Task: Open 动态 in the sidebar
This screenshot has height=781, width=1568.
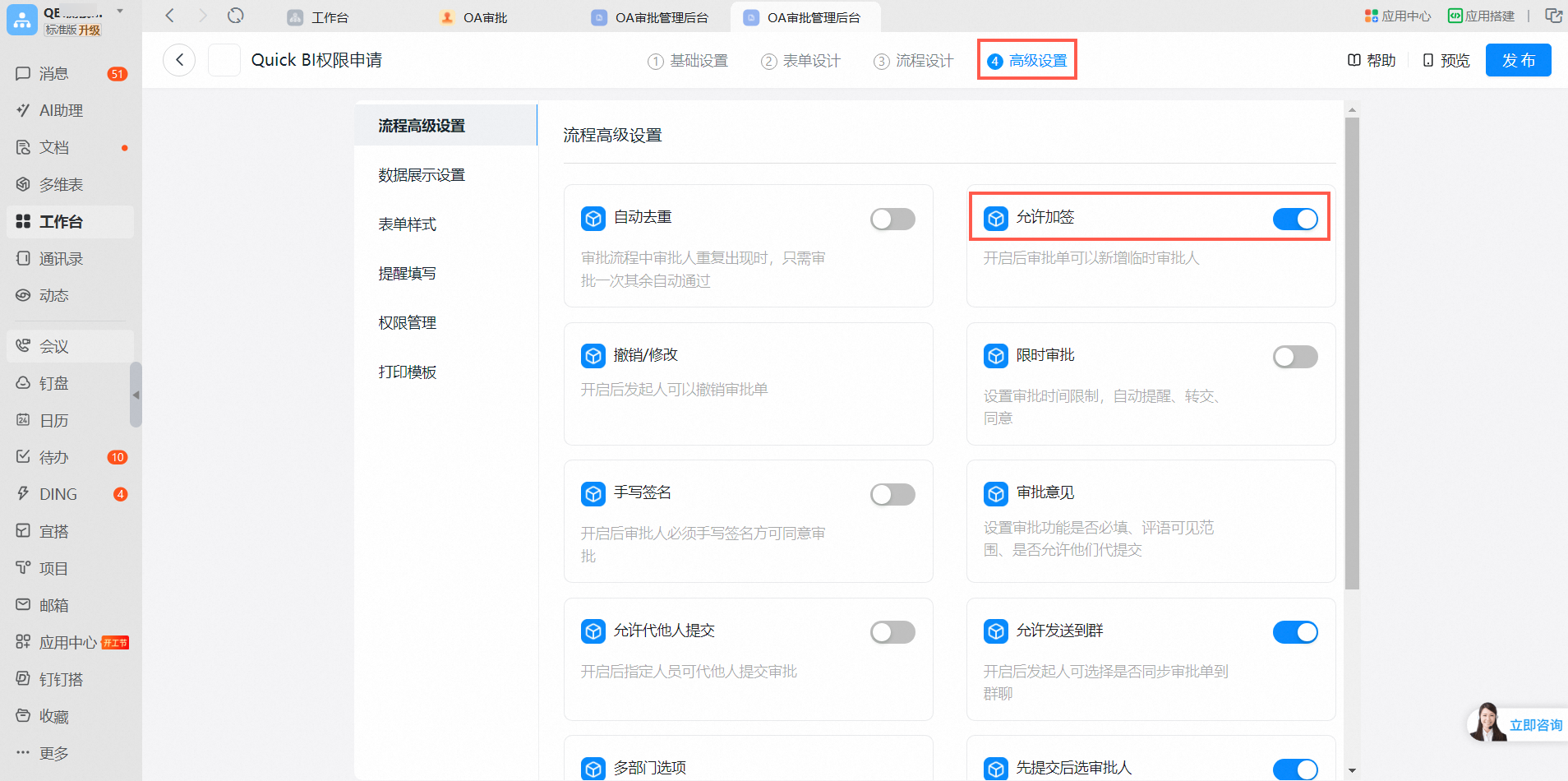Action: click(x=70, y=296)
